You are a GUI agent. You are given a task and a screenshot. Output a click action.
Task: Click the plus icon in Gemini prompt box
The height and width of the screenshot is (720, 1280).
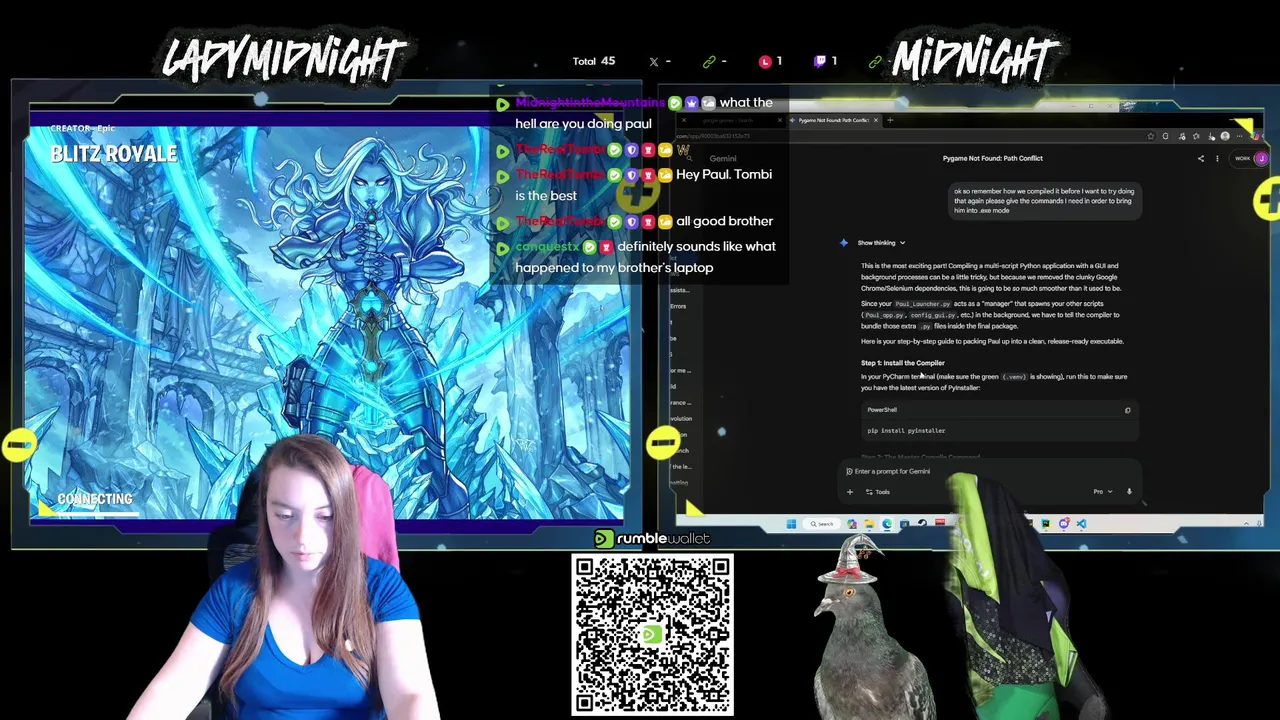click(x=850, y=491)
